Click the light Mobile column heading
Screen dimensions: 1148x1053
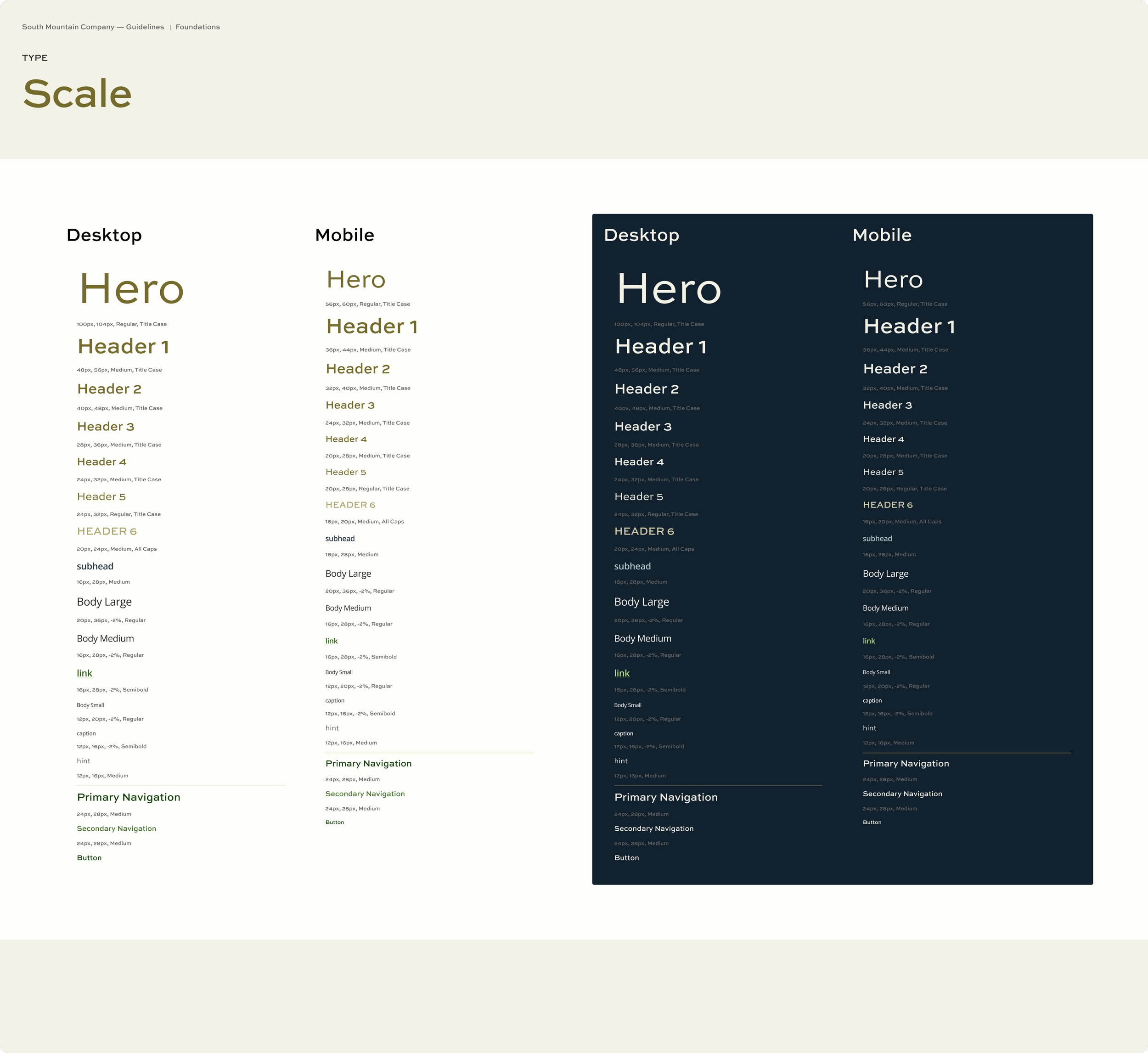coord(344,235)
